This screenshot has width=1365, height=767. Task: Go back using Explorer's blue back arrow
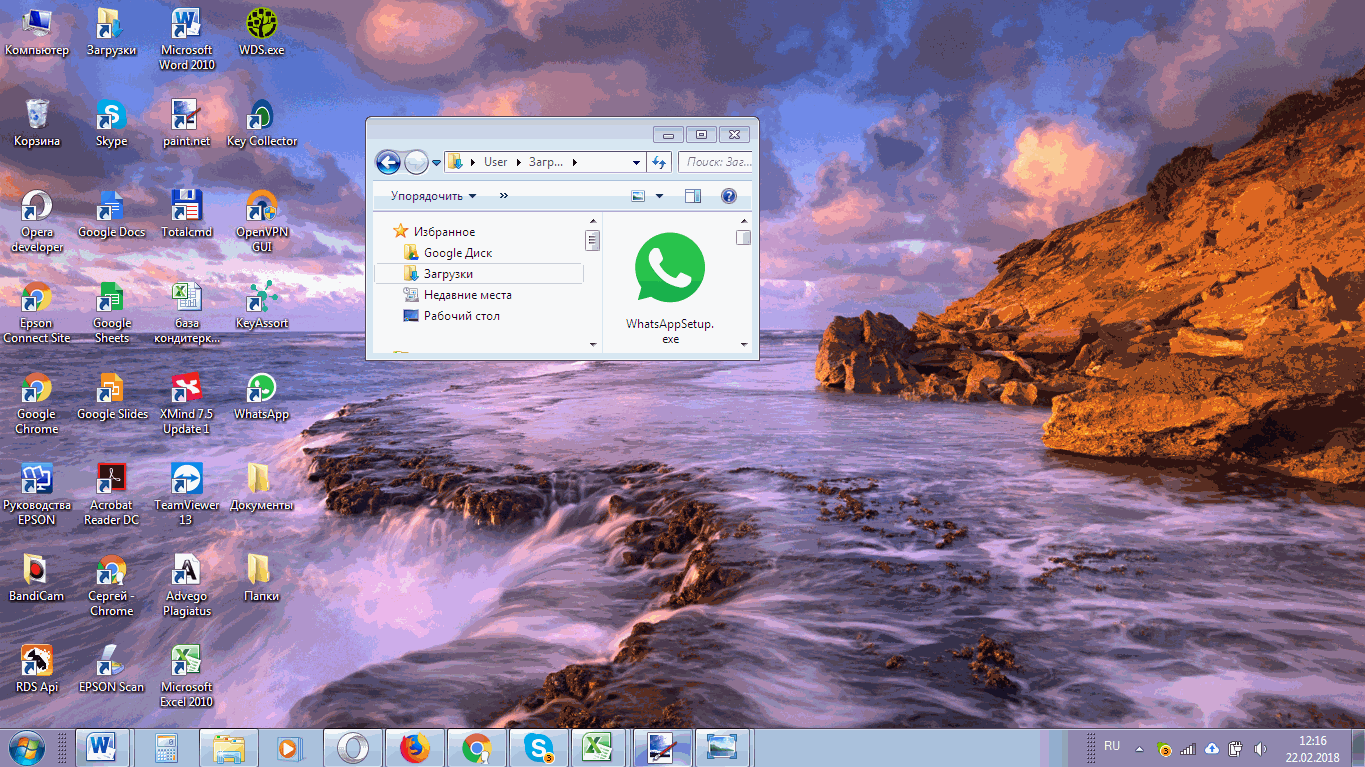[388, 162]
